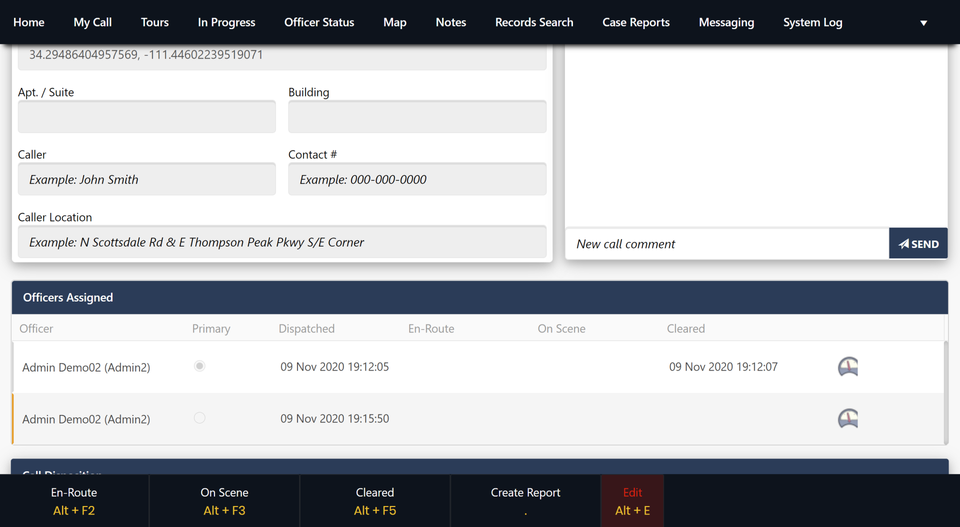Image resolution: width=960 pixels, height=527 pixels.
Task: Open timeline icon for officer dispatched 19:15:50
Action: (x=848, y=419)
